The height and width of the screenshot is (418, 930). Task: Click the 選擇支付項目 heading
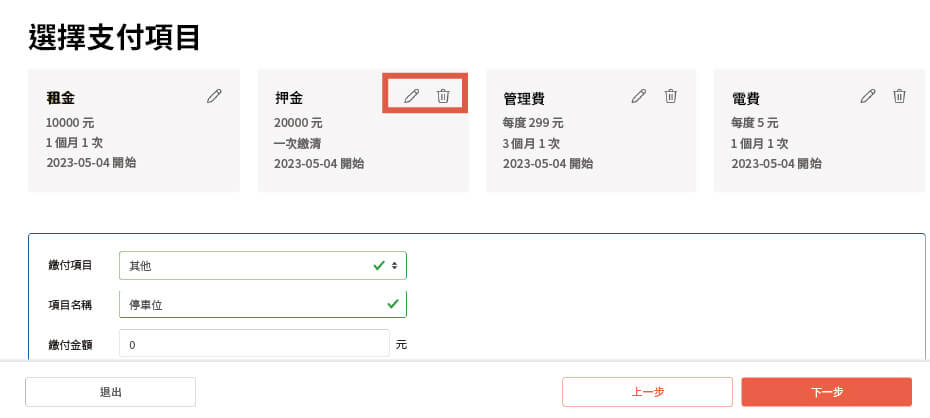114,37
